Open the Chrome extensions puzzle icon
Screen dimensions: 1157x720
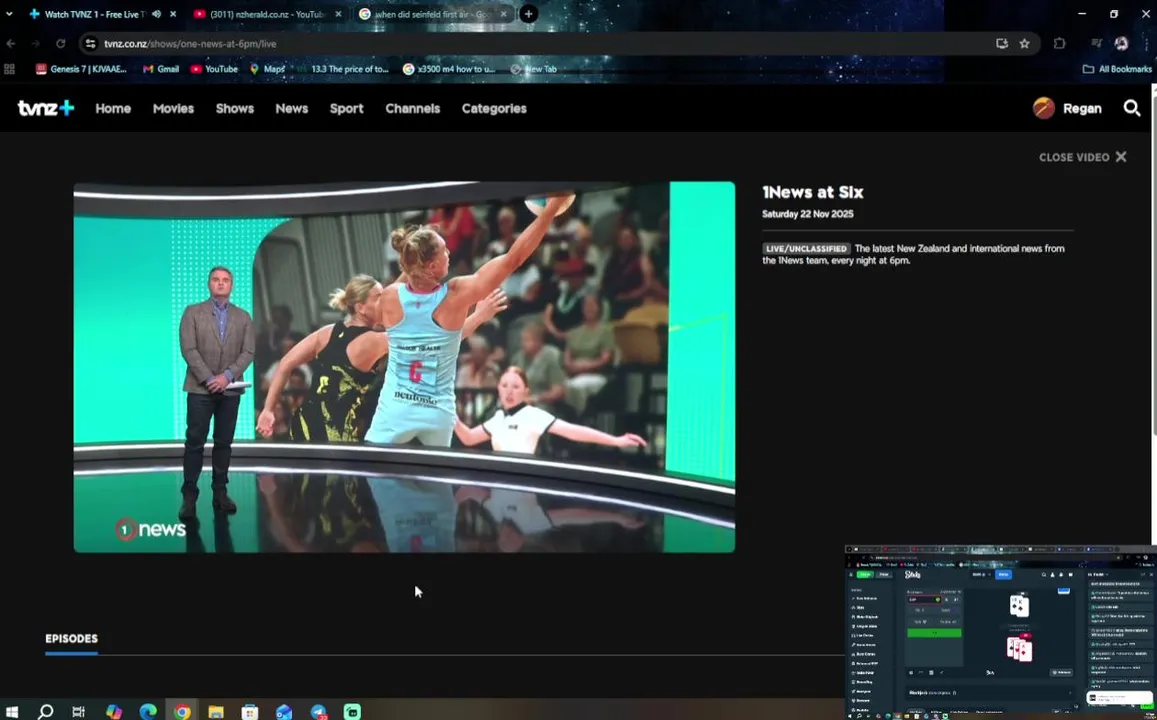(x=1060, y=44)
